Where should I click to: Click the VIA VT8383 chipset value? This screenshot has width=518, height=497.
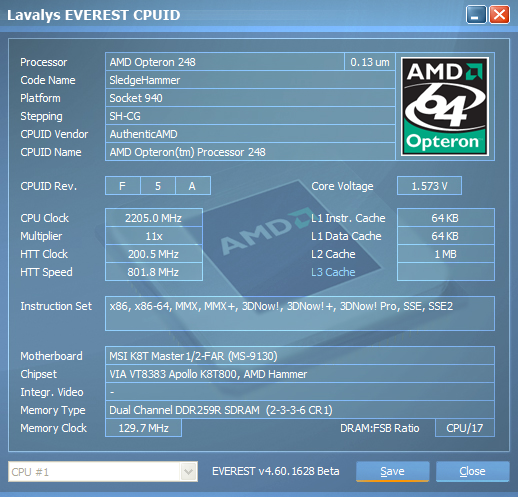[300, 374]
